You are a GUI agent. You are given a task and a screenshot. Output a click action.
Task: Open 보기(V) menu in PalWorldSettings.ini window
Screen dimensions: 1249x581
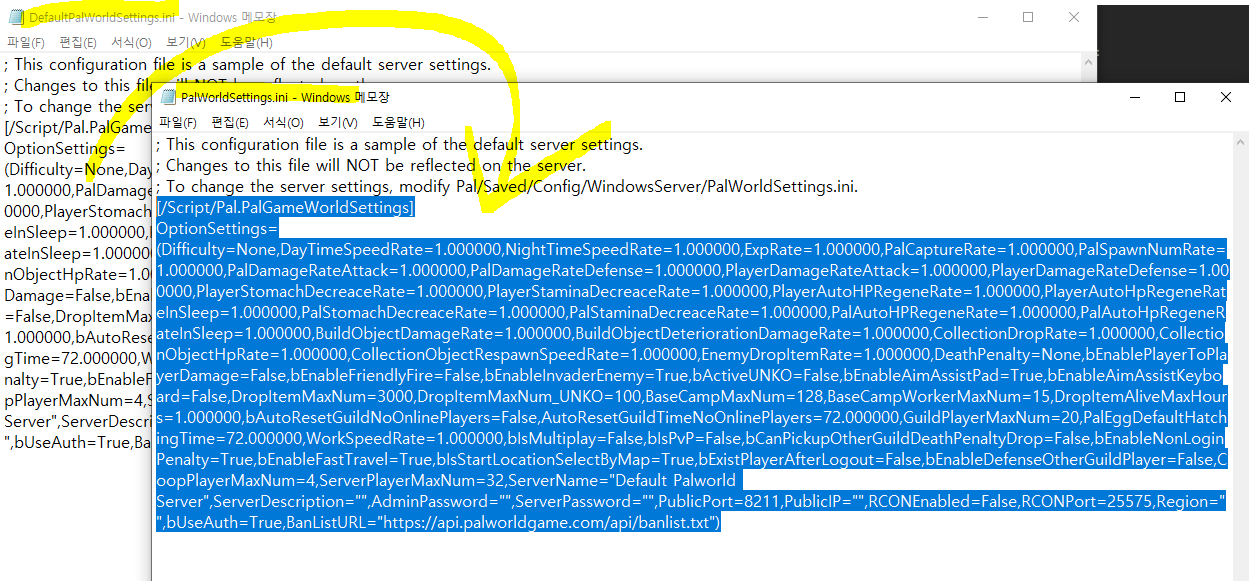click(x=338, y=122)
